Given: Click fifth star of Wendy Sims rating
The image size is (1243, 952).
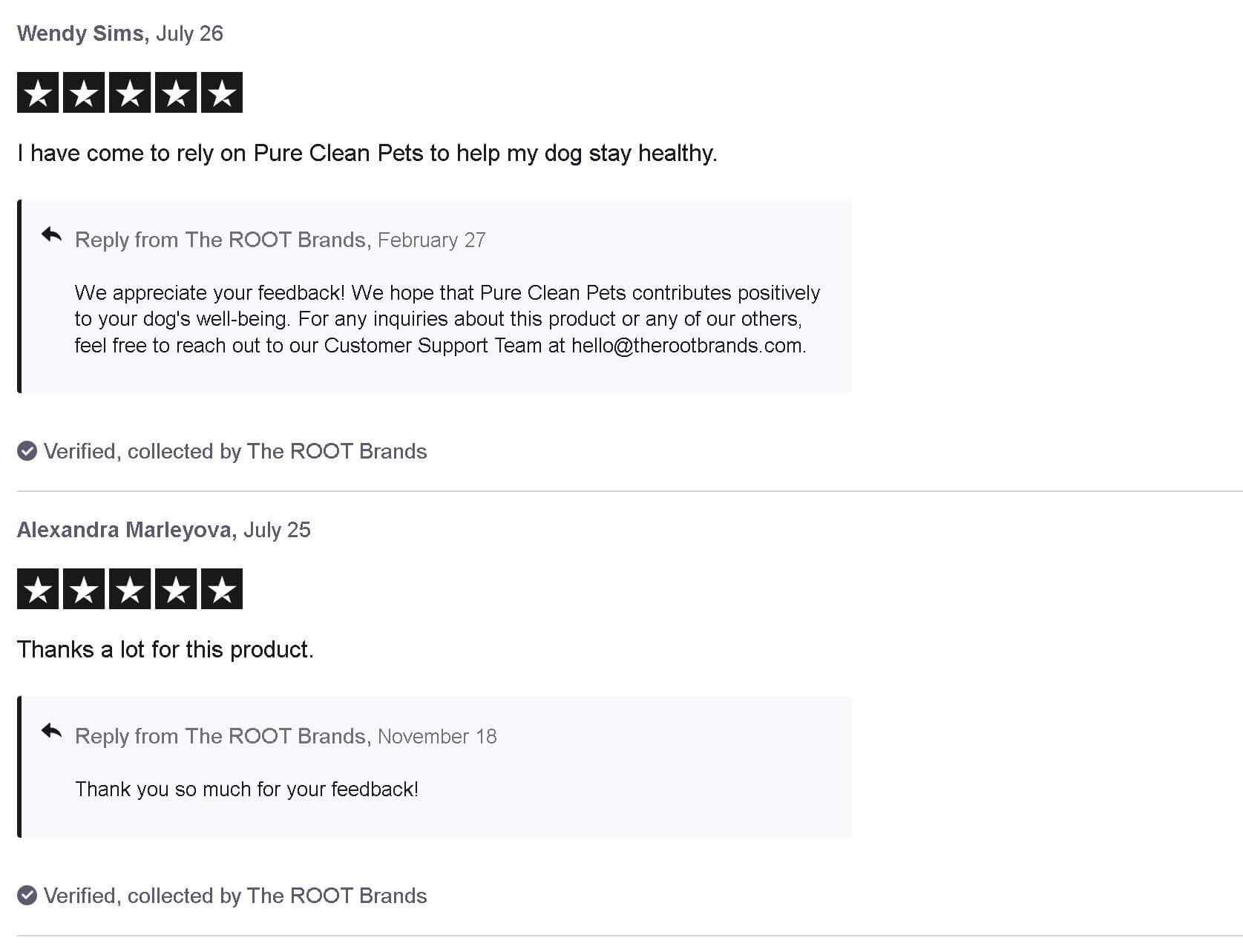Looking at the screenshot, I should tap(222, 93).
